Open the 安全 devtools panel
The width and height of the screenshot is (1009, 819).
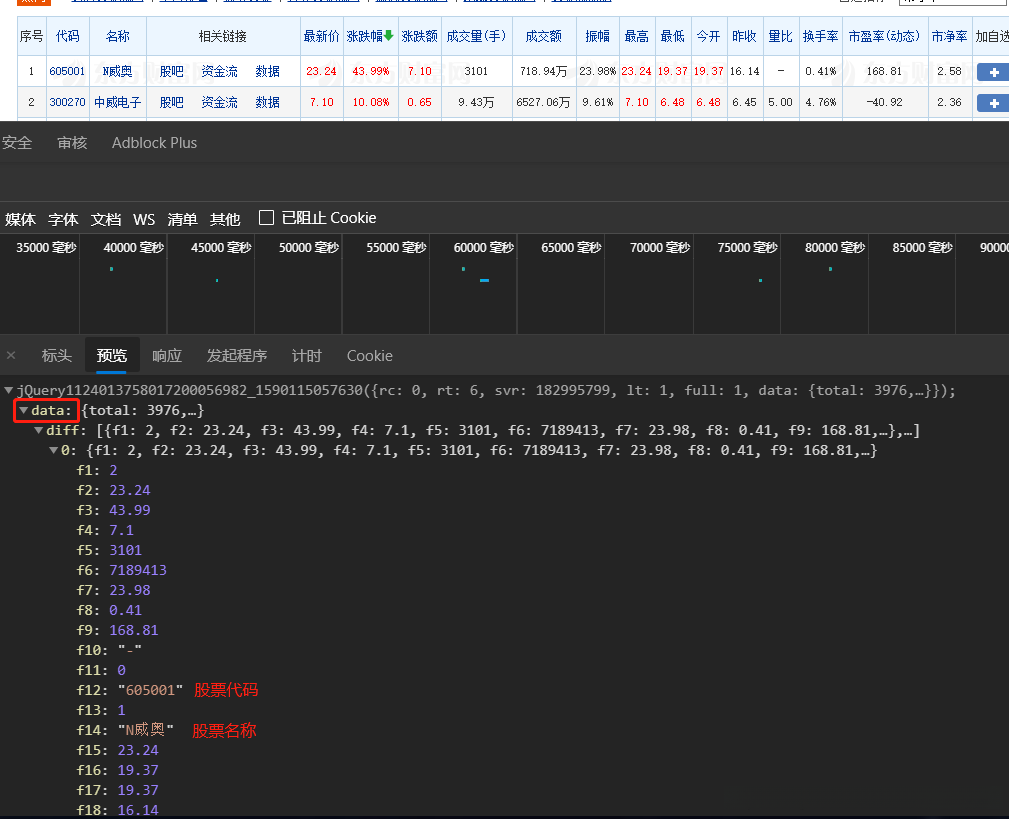click(17, 143)
